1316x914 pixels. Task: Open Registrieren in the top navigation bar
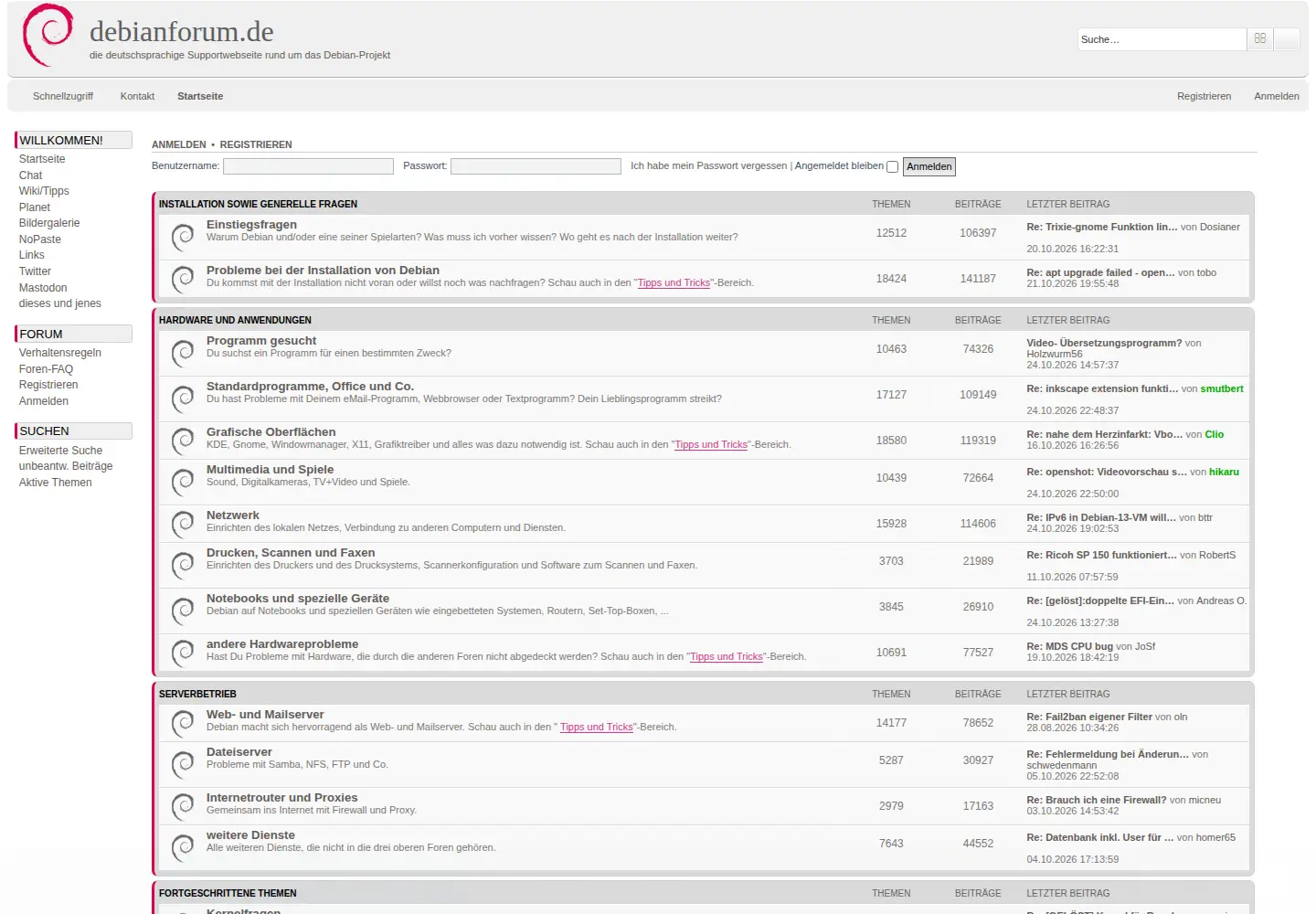pos(1204,96)
